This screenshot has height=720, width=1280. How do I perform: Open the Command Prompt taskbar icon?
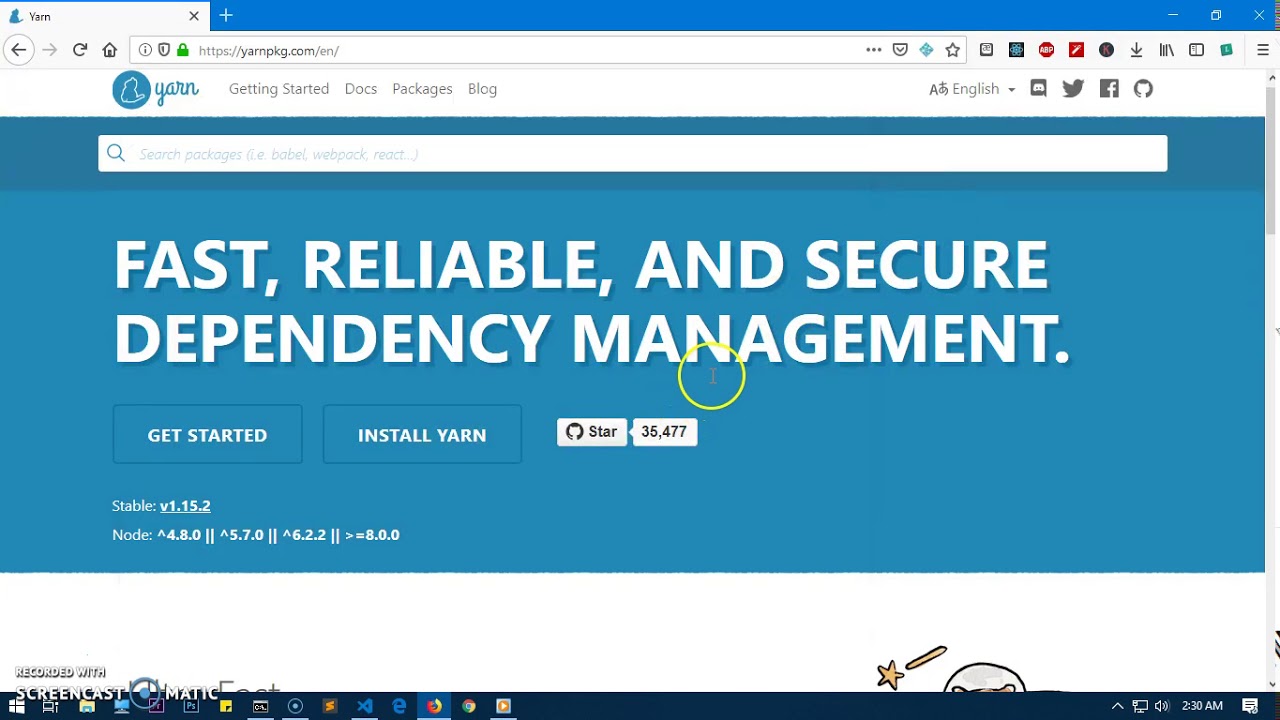coord(260,706)
